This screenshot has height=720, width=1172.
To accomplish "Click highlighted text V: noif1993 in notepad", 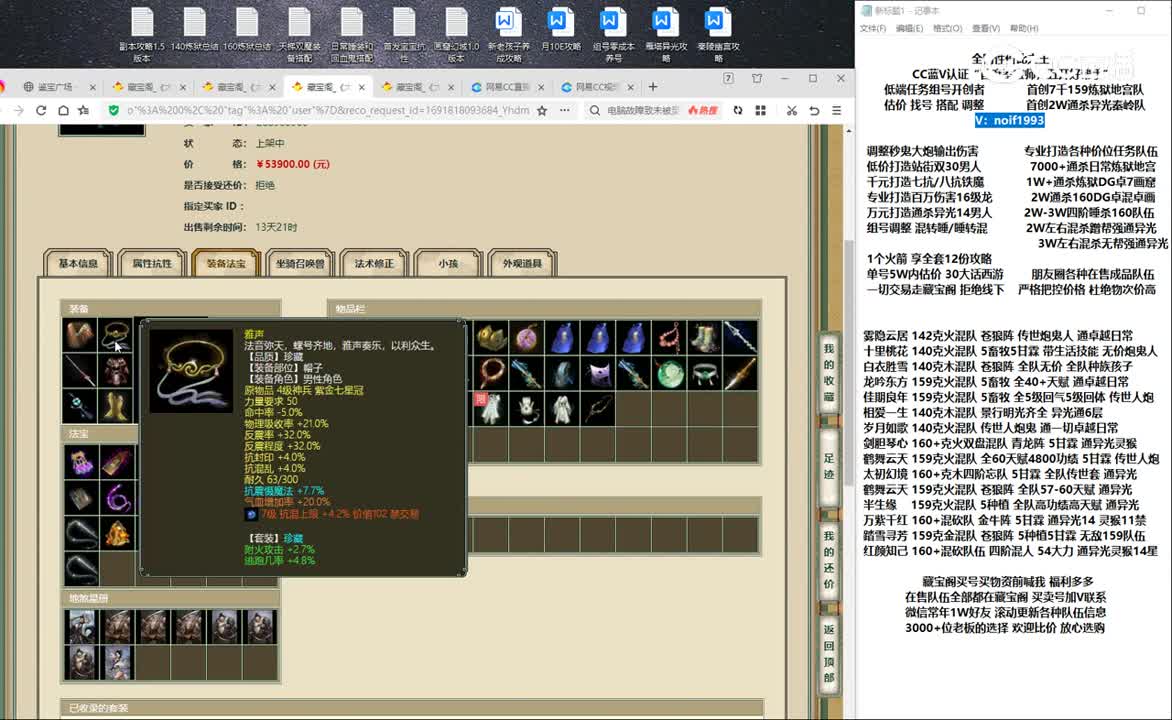I will 1009,120.
